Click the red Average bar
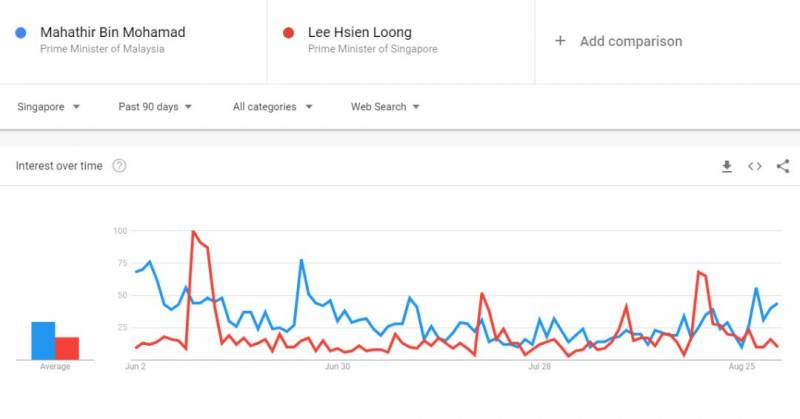800x419 pixels. click(x=67, y=348)
